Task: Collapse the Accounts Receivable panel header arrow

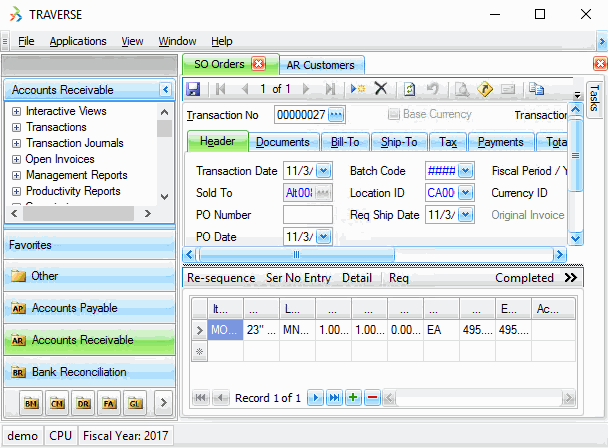Action: [165, 90]
